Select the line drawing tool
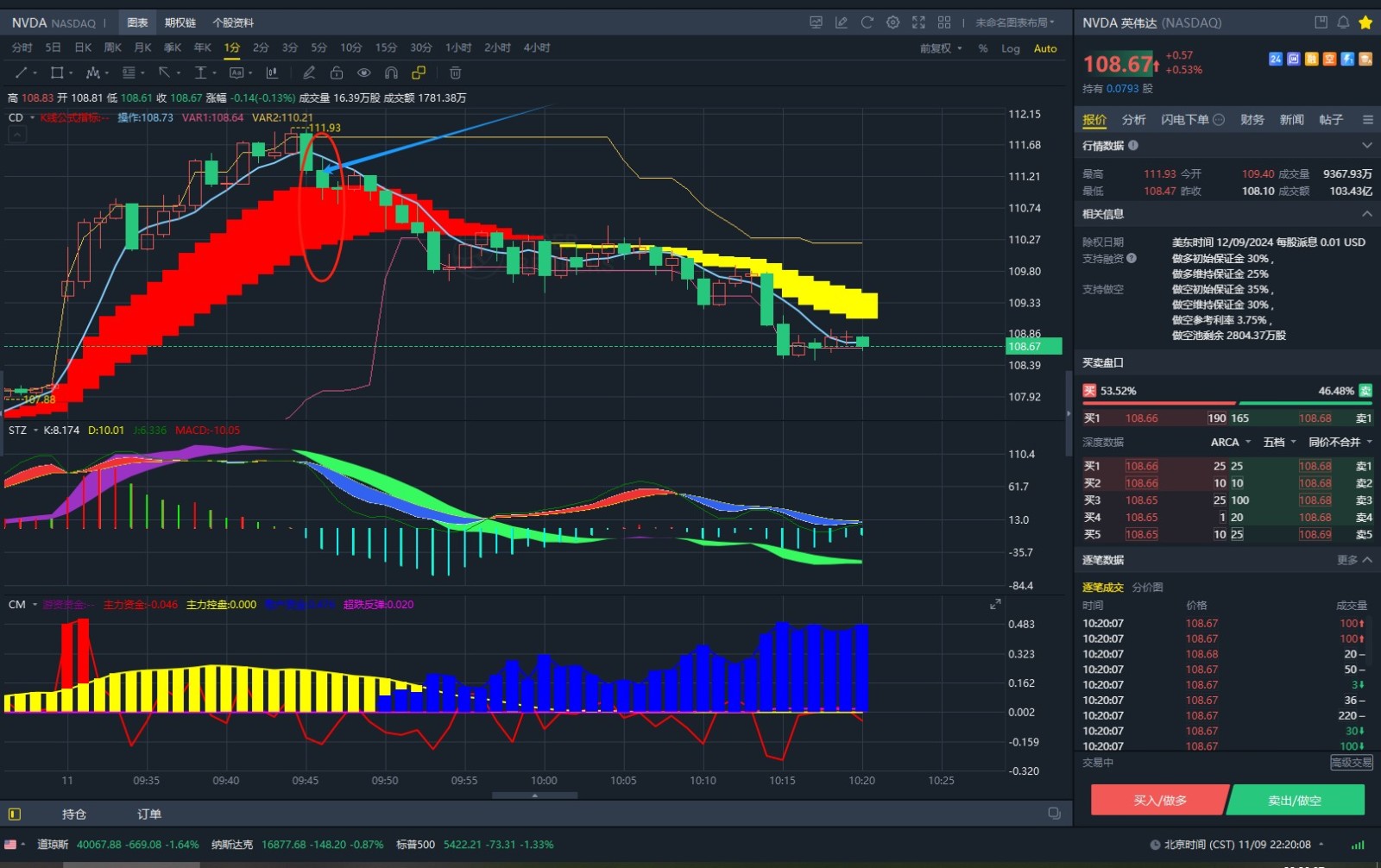1381x868 pixels. (x=22, y=72)
